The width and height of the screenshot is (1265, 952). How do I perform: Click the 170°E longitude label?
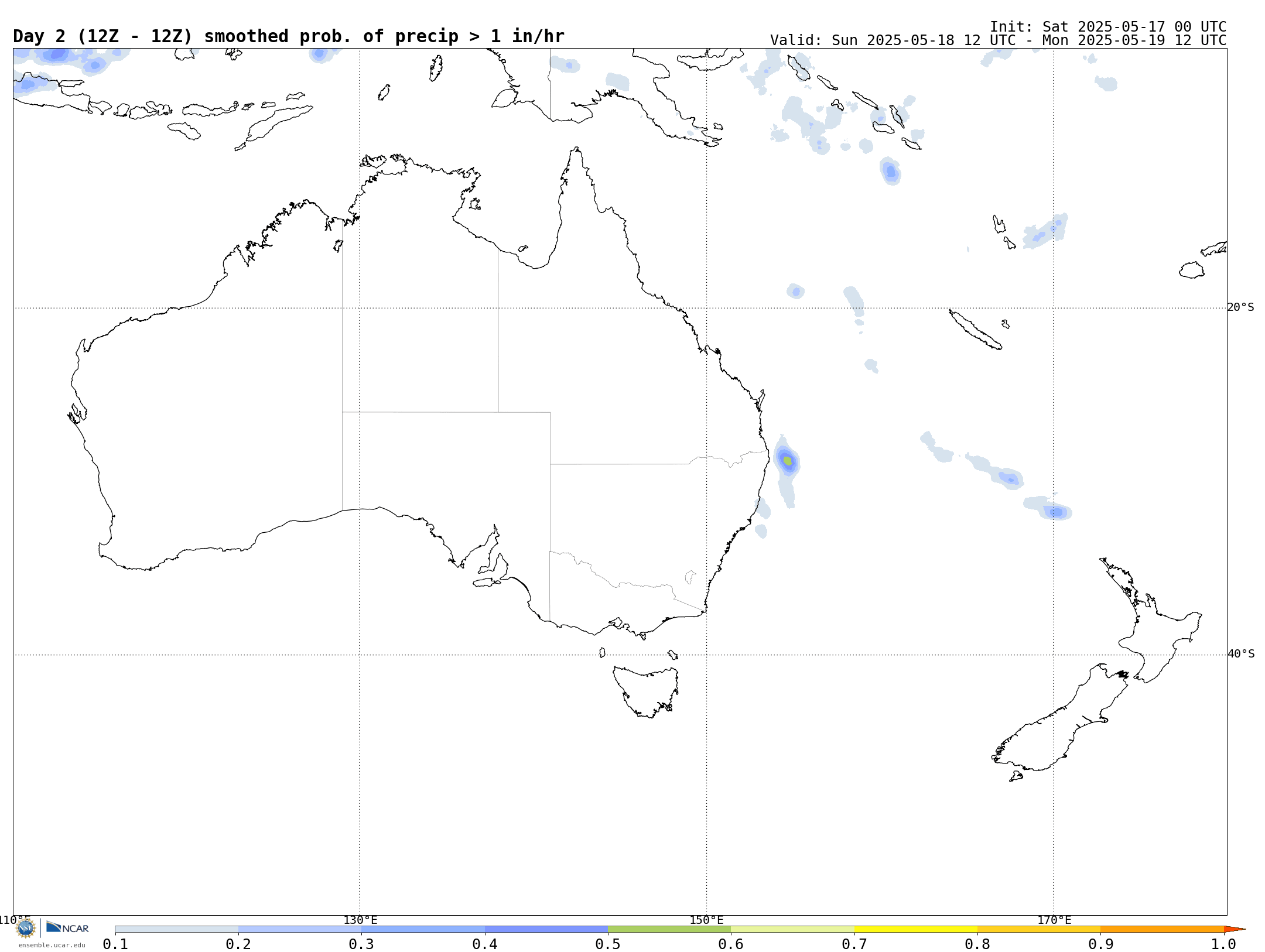(1054, 920)
